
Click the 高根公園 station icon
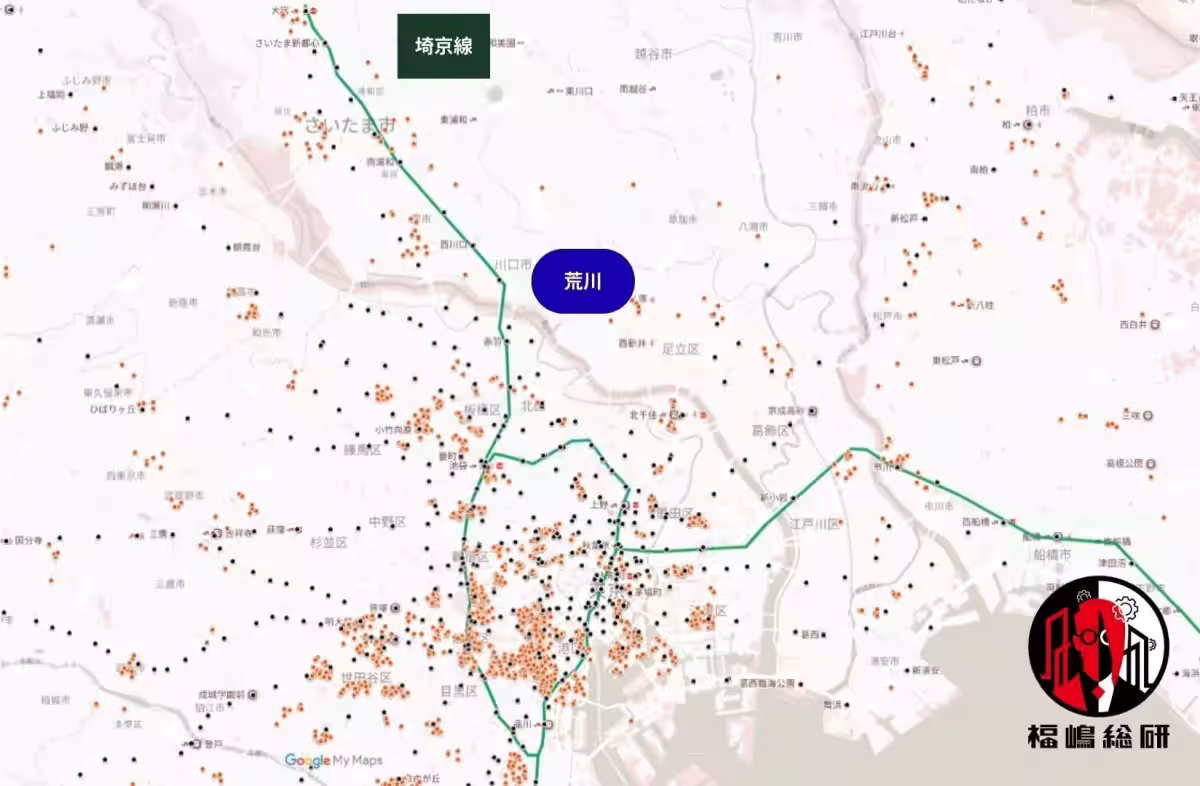coord(1152,463)
